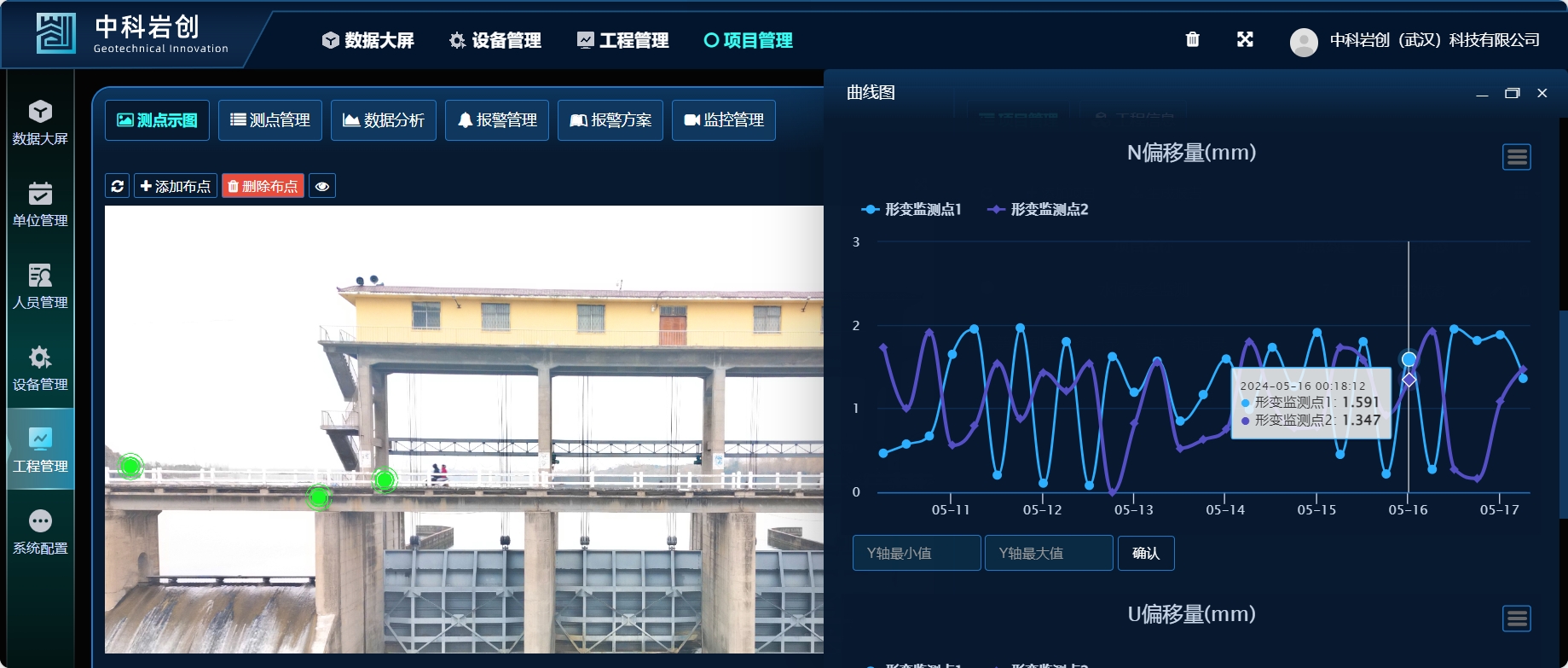Switch to the 测点管理 tab
This screenshot has height=668, width=1568.
click(270, 120)
